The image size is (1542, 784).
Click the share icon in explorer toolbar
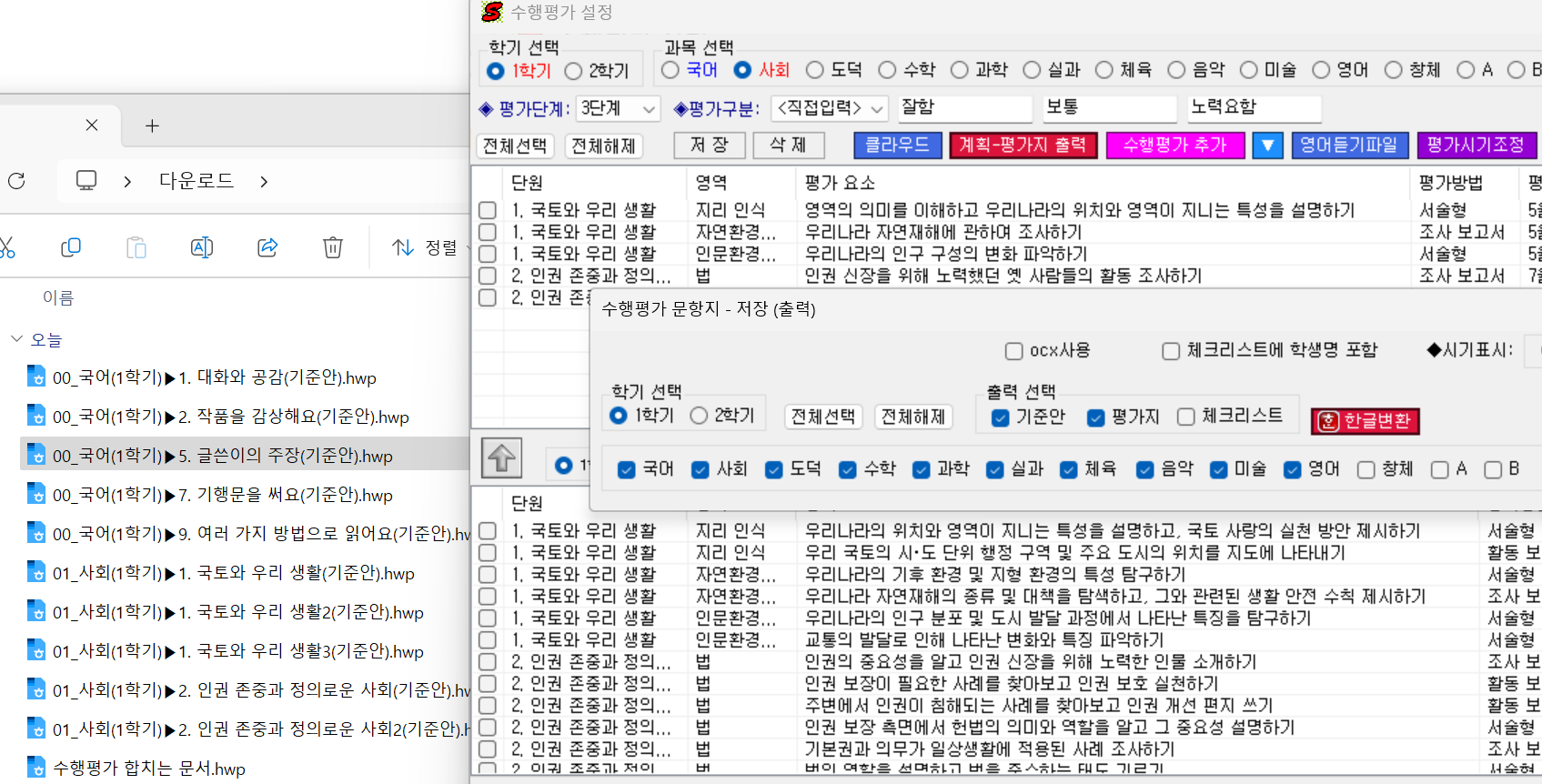pos(267,247)
